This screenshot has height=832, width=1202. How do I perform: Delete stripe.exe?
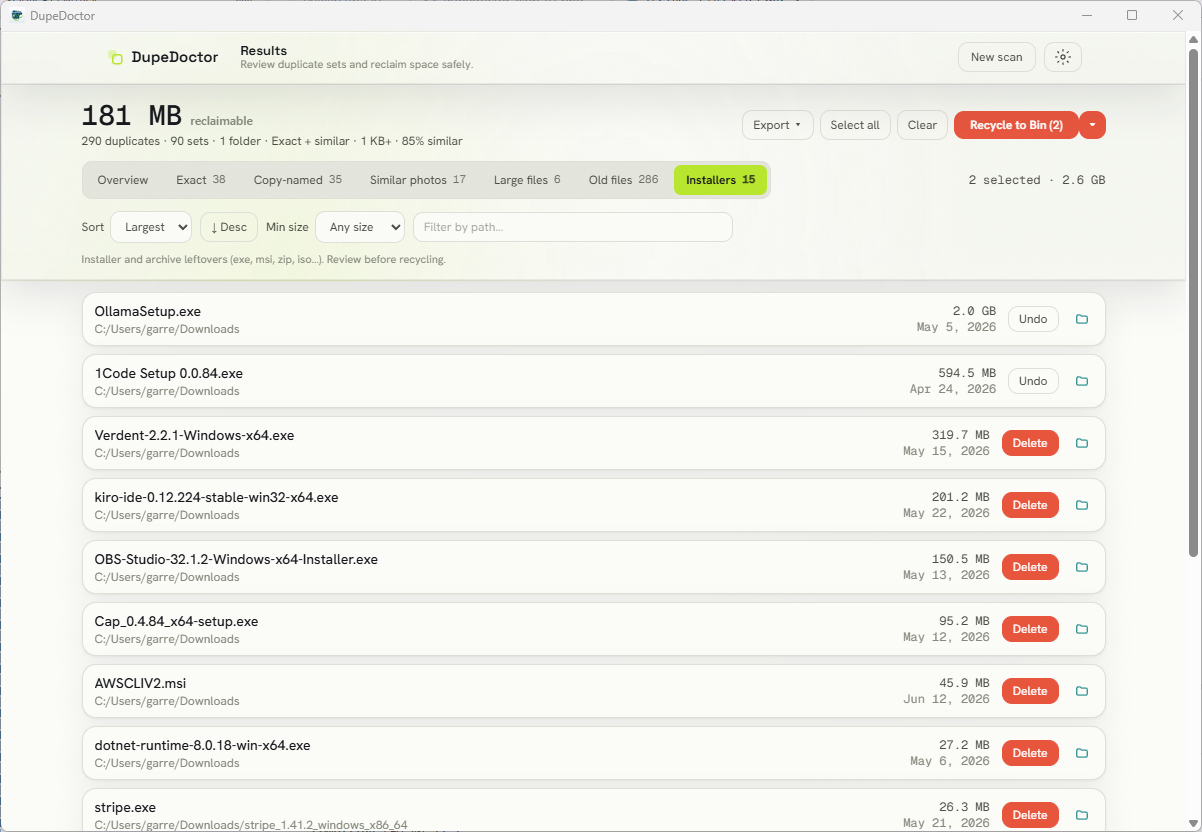1030,815
